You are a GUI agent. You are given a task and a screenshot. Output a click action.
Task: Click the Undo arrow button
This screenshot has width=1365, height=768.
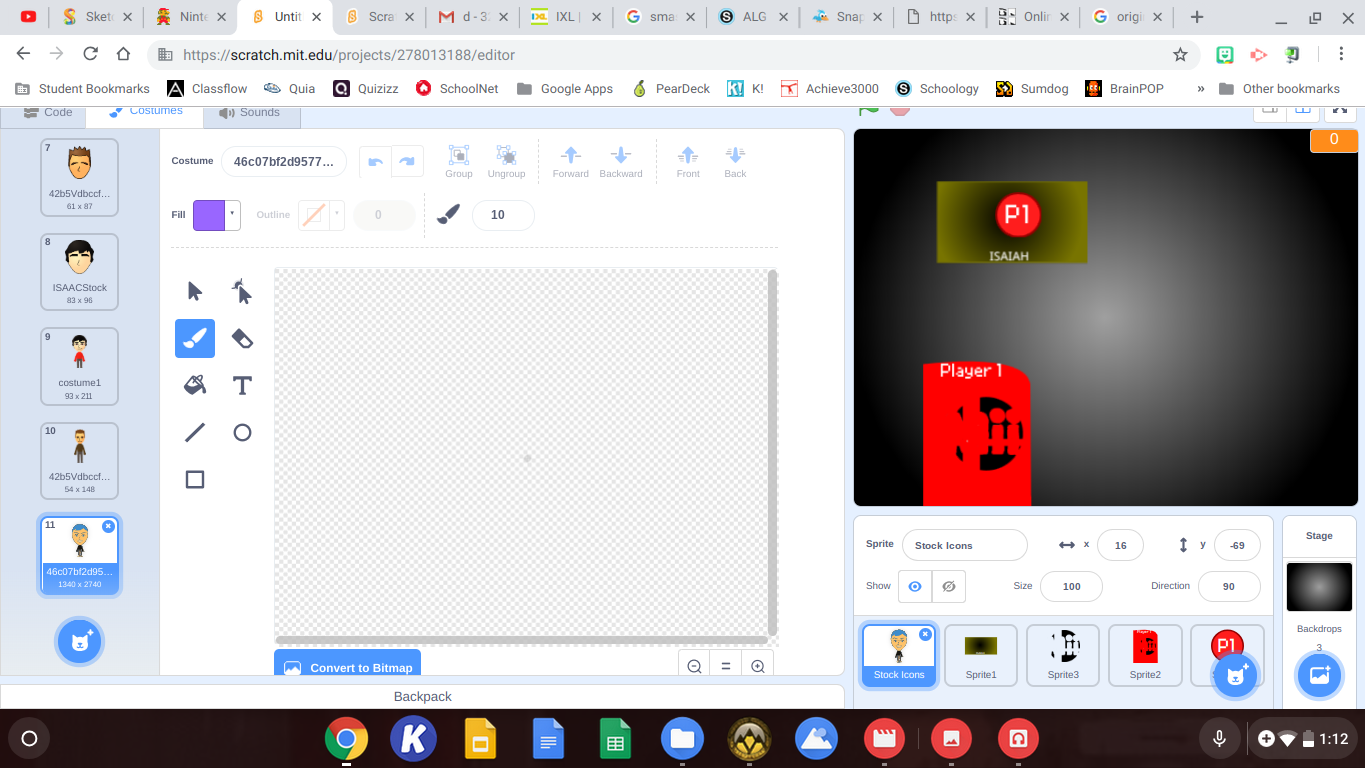pyautogui.click(x=376, y=161)
